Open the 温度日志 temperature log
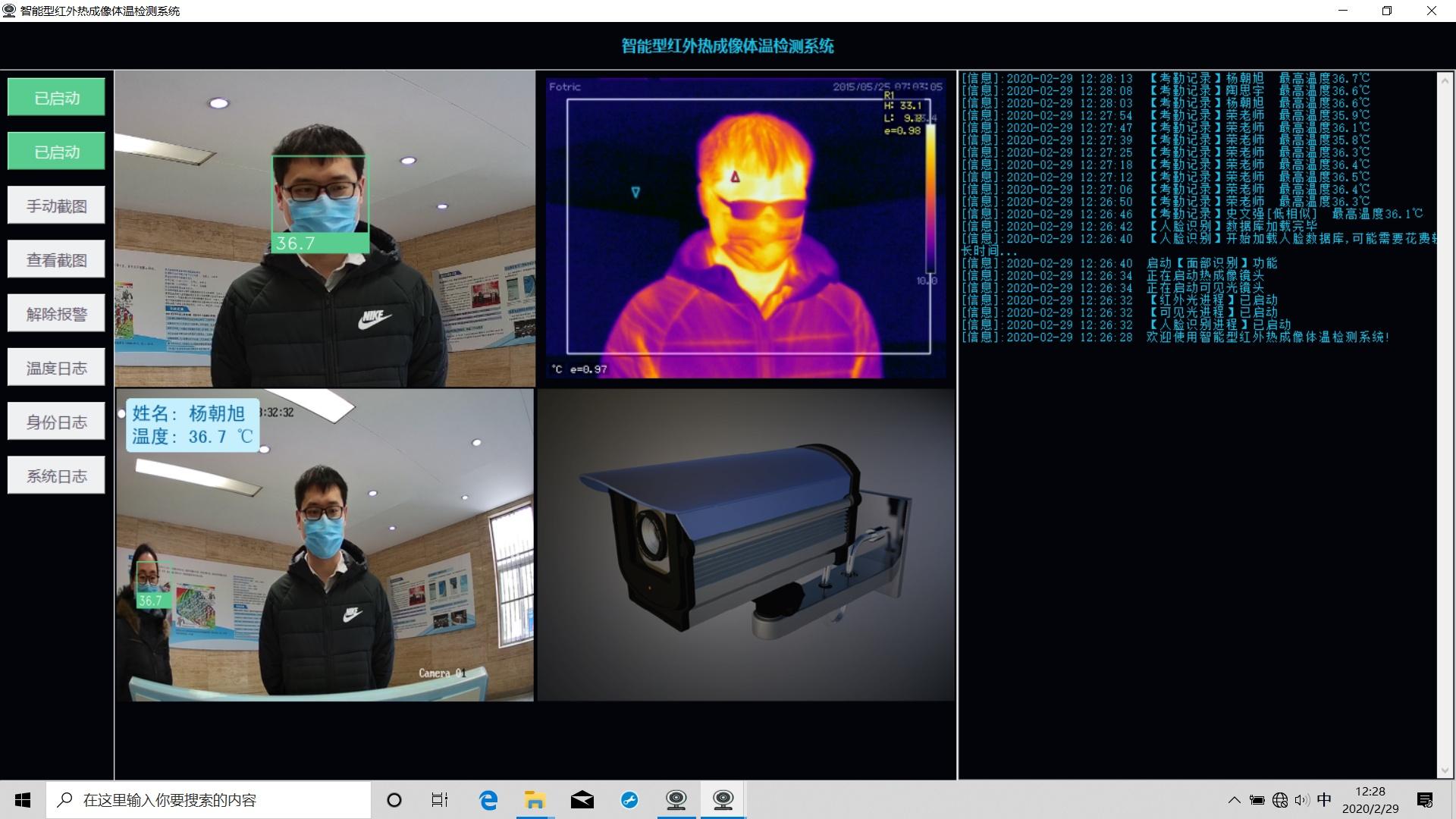 point(56,368)
